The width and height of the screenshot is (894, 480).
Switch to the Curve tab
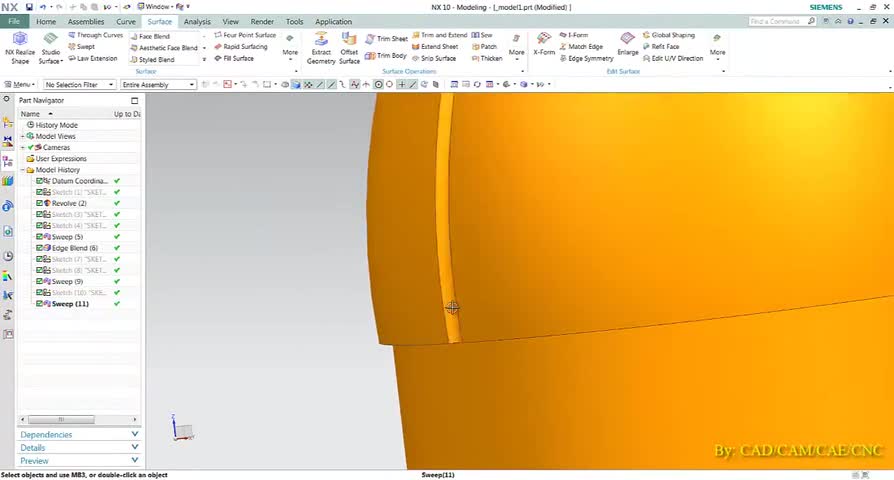click(x=126, y=22)
